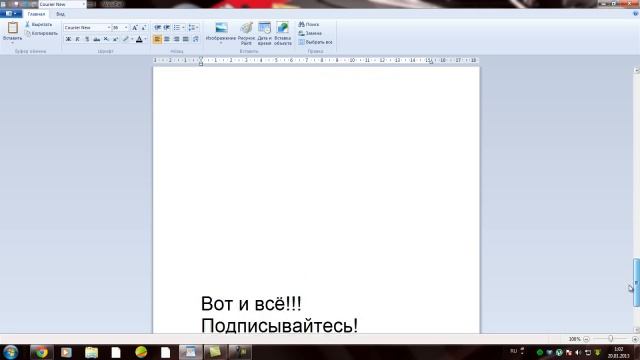The width and height of the screenshot is (640, 360).
Task: Switch to the Главная ribbon tab
Action: pyautogui.click(x=36, y=14)
